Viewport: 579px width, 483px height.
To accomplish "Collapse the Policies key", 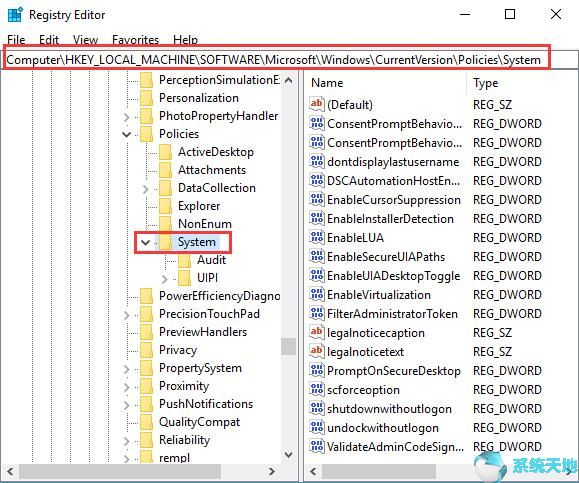I will click(127, 134).
